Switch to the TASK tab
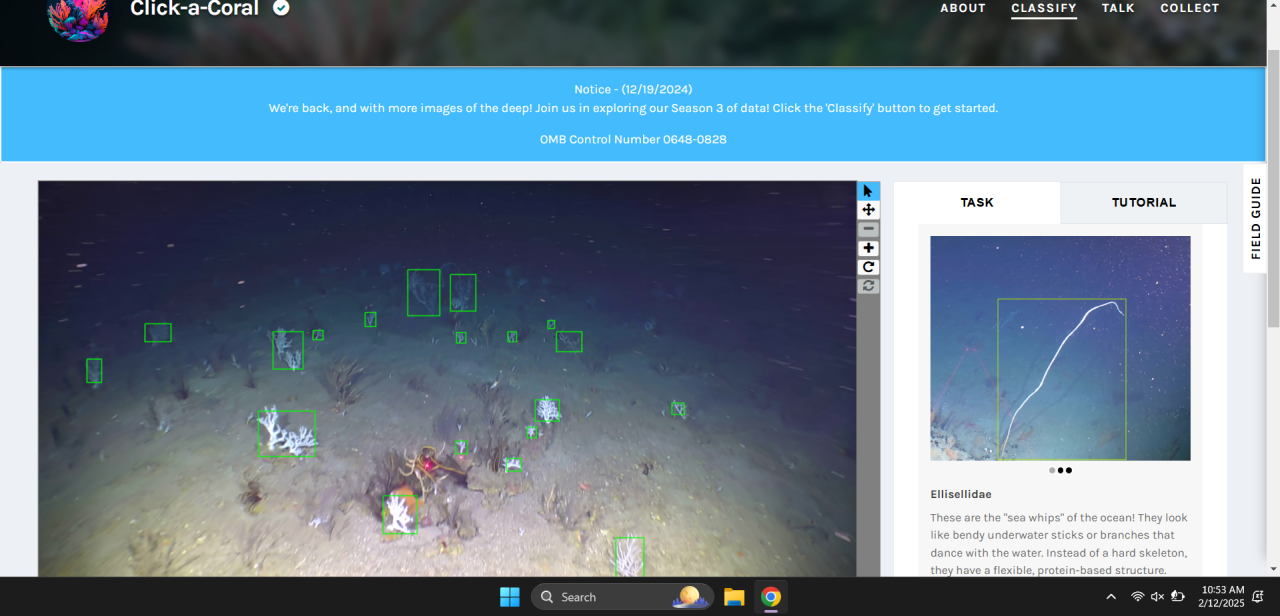The image size is (1280, 616). tap(977, 202)
